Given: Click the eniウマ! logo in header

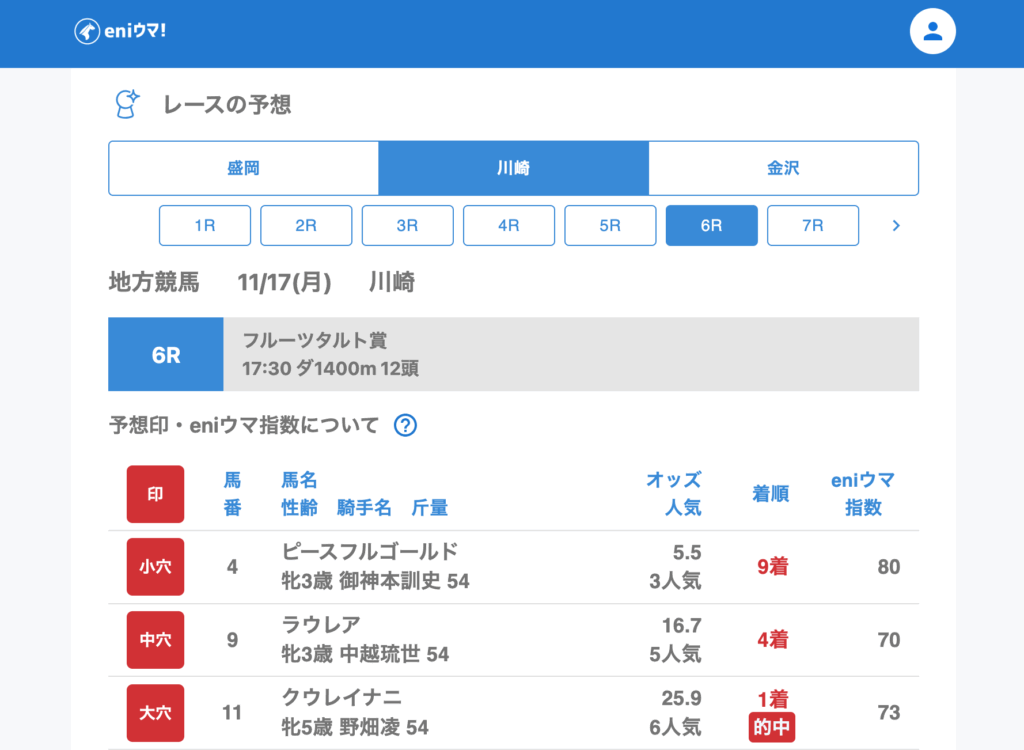Looking at the screenshot, I should [x=120, y=32].
